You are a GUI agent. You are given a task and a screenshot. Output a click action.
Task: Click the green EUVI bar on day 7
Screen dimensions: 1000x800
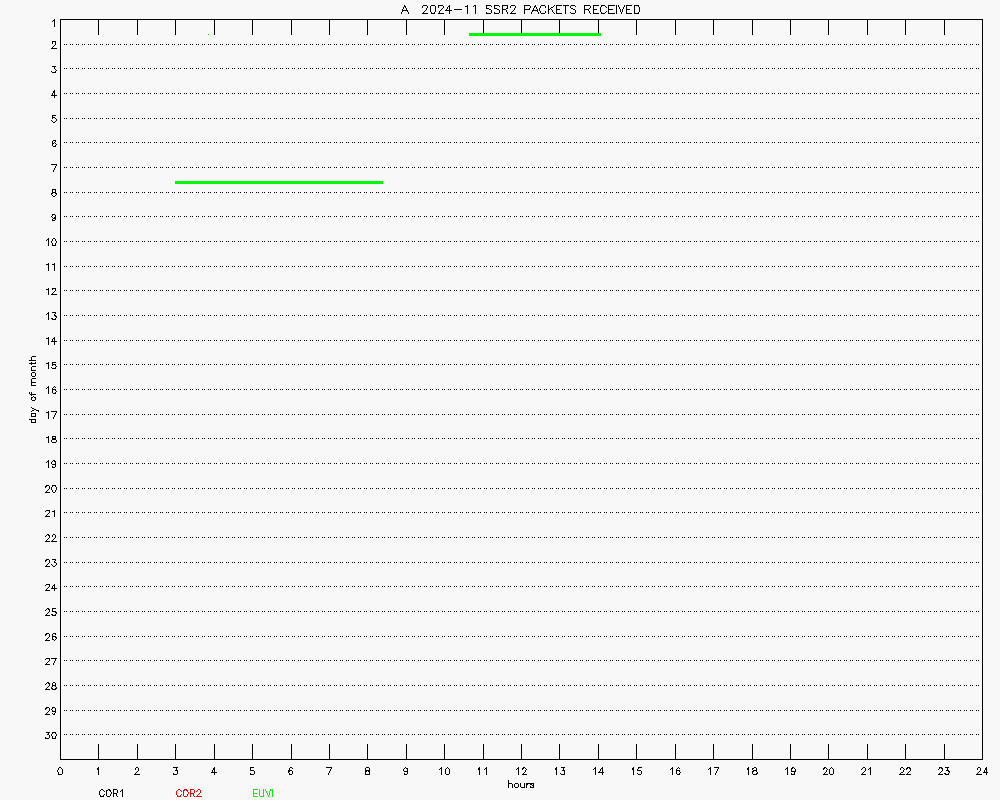[x=279, y=182]
